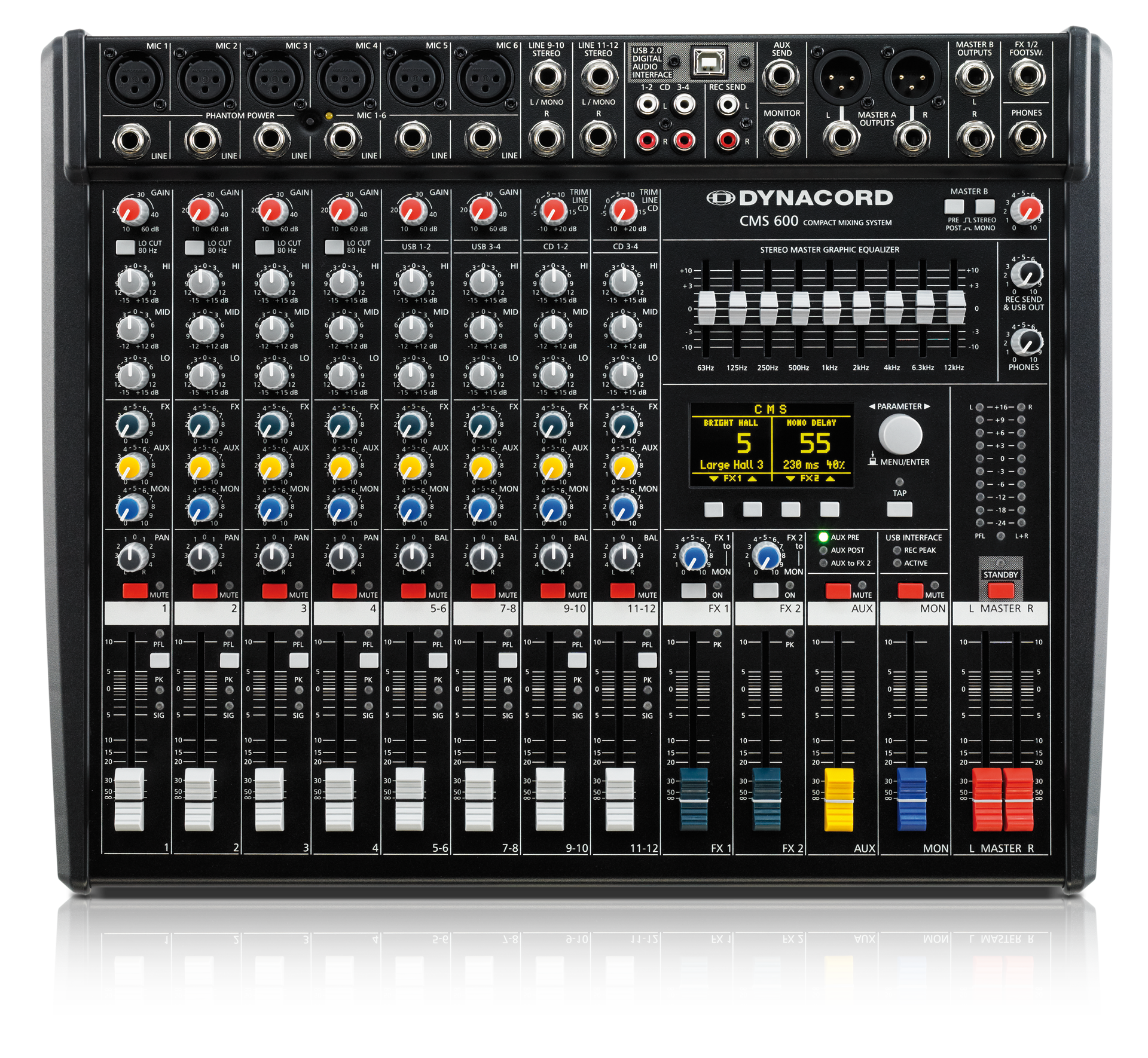1148x1058 pixels.
Task: Tap the USB 2.0 digital audio port
Action: point(709,61)
